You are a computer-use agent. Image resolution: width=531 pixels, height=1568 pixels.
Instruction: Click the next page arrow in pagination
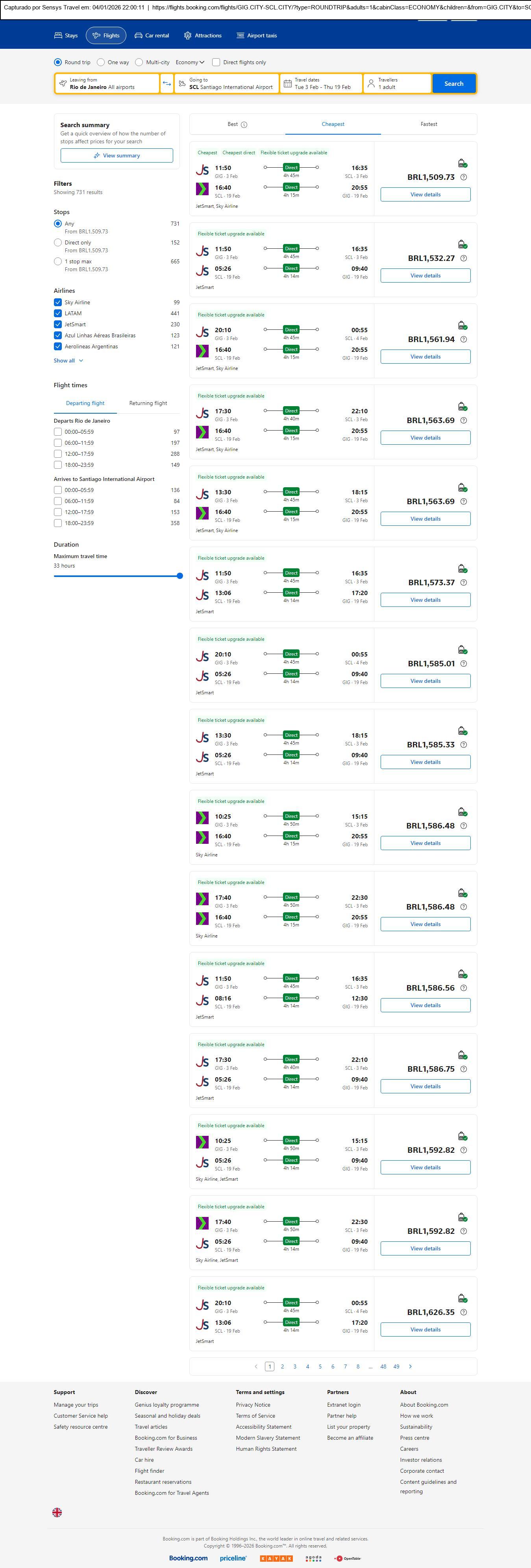click(411, 1366)
